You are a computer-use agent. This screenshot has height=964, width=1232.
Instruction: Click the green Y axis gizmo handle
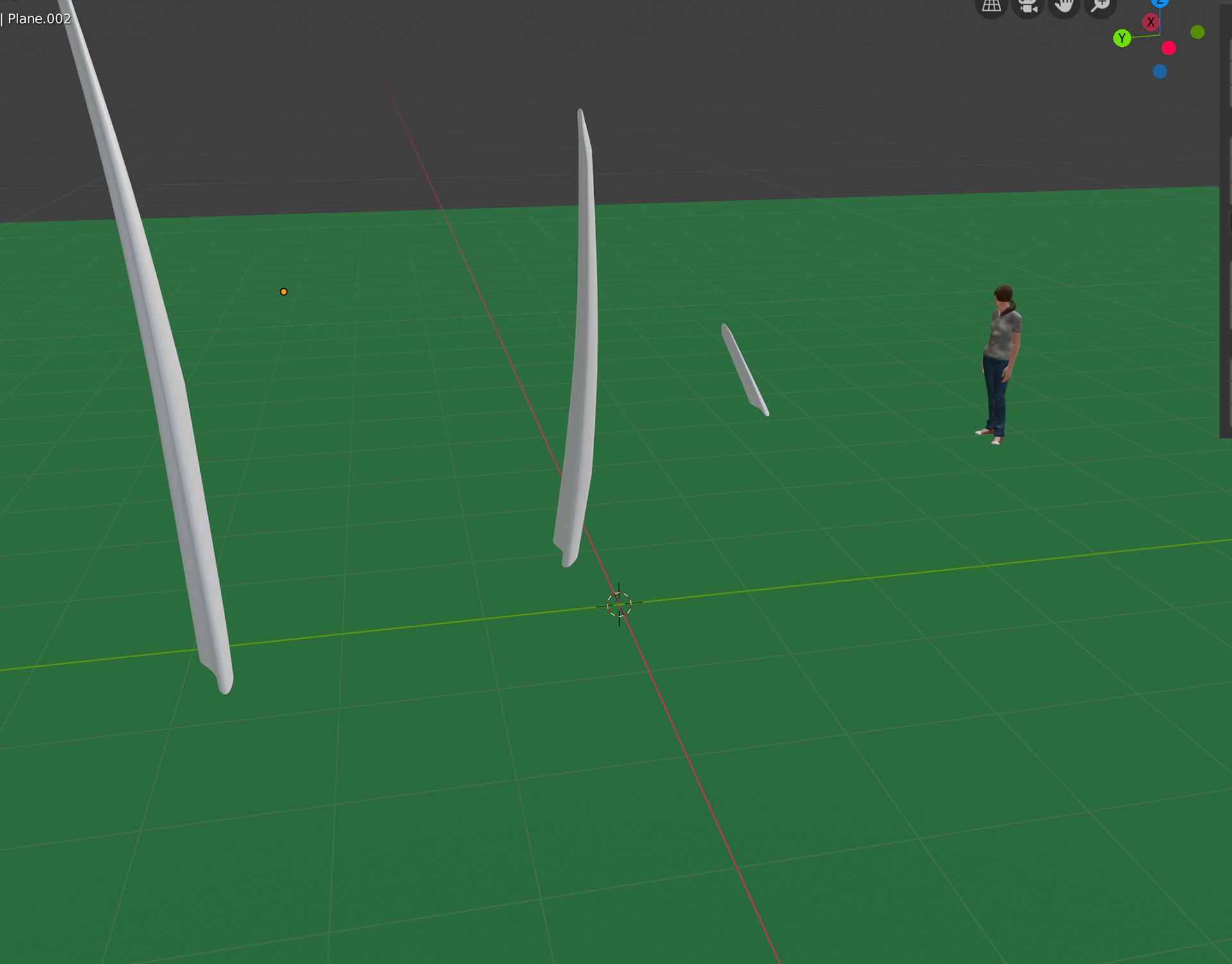[x=1122, y=38]
